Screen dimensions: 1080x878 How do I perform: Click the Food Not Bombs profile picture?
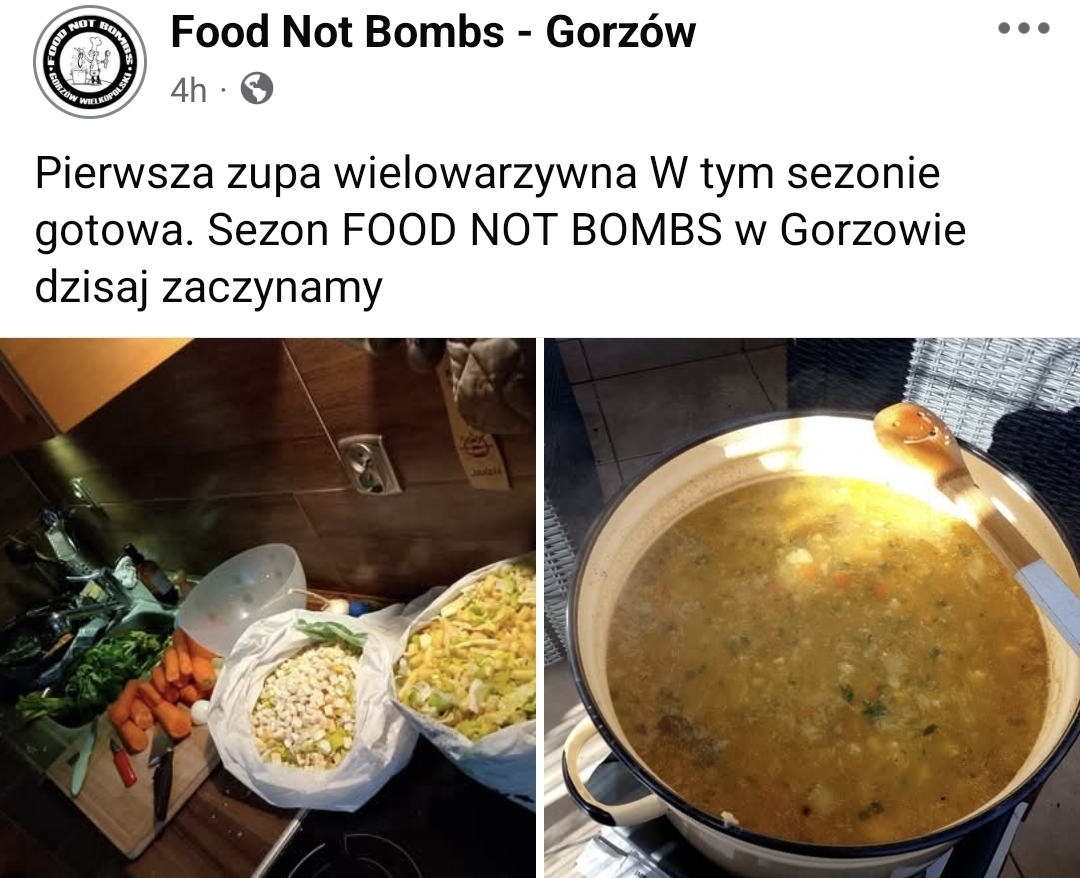click(x=90, y=63)
